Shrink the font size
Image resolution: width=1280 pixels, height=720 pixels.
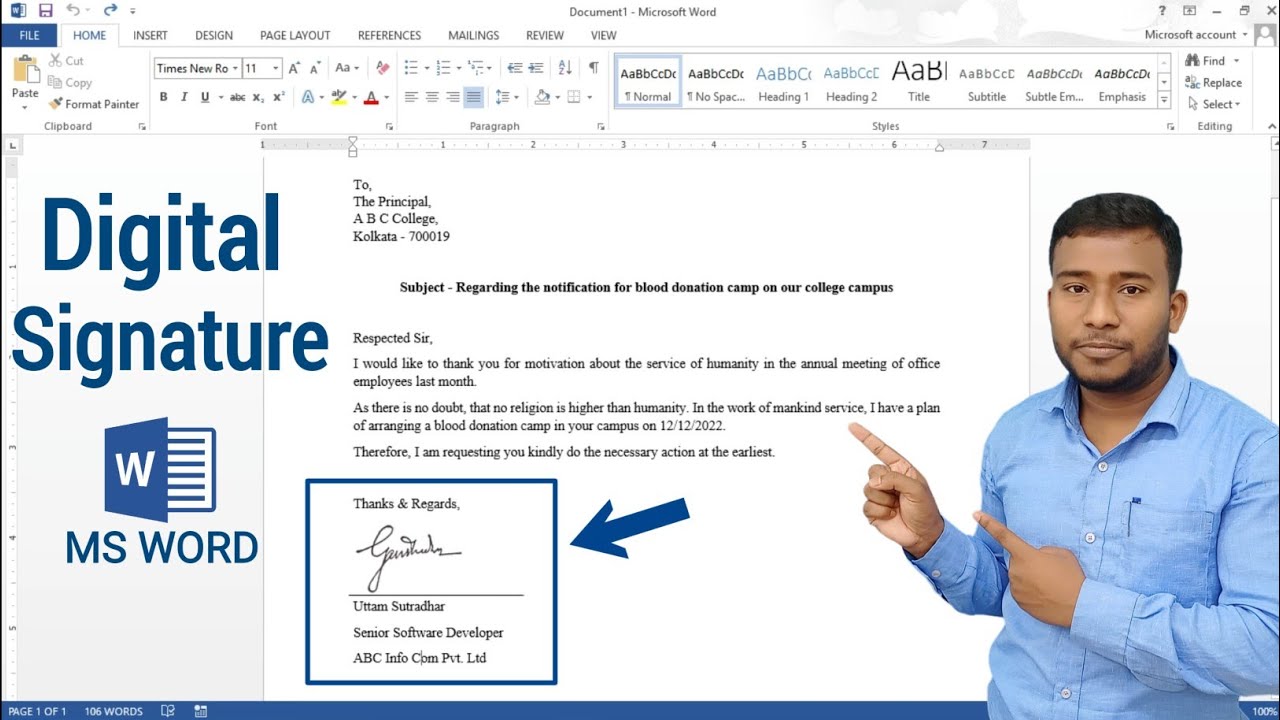point(315,68)
